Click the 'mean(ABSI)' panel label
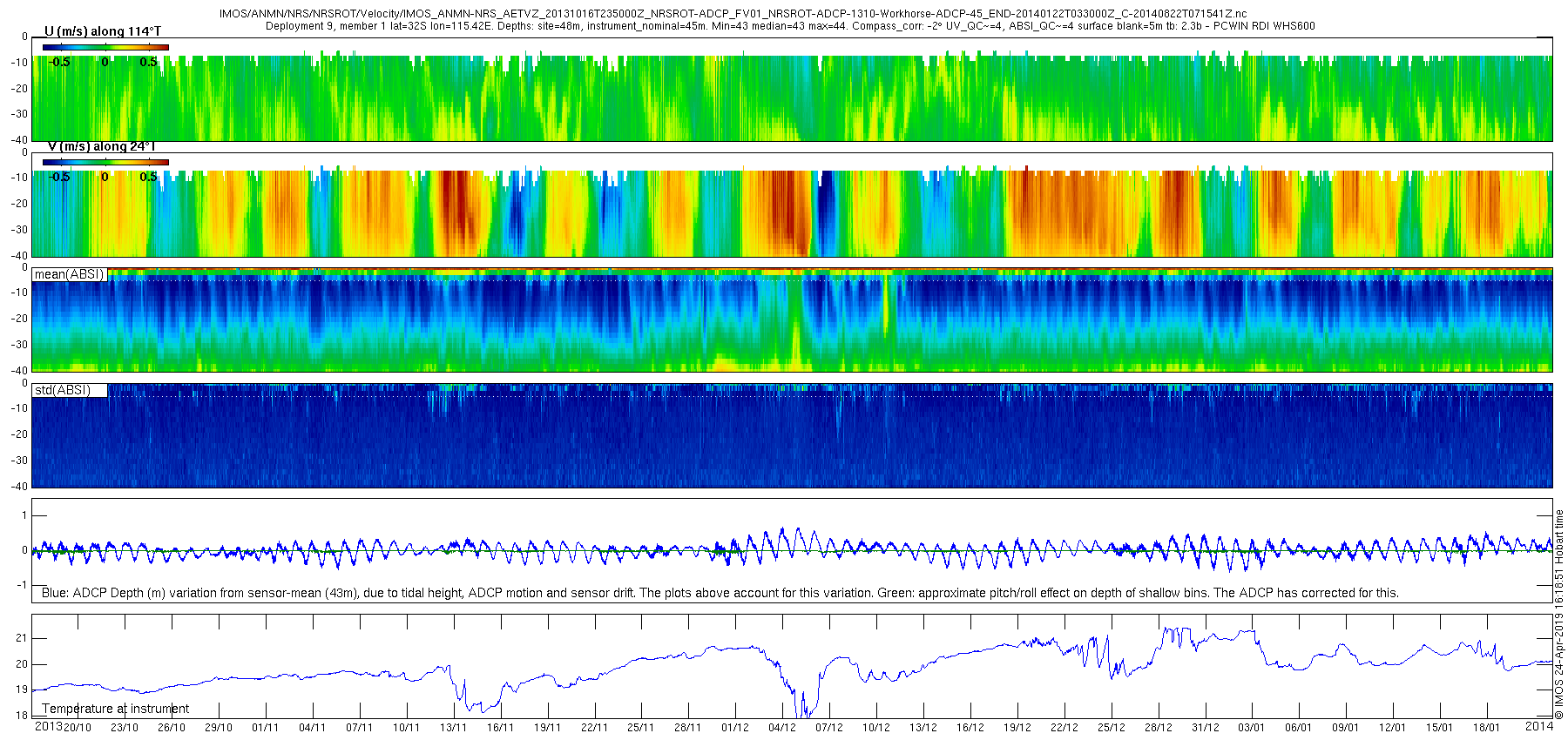This screenshot has width=1568, height=740. [x=69, y=274]
